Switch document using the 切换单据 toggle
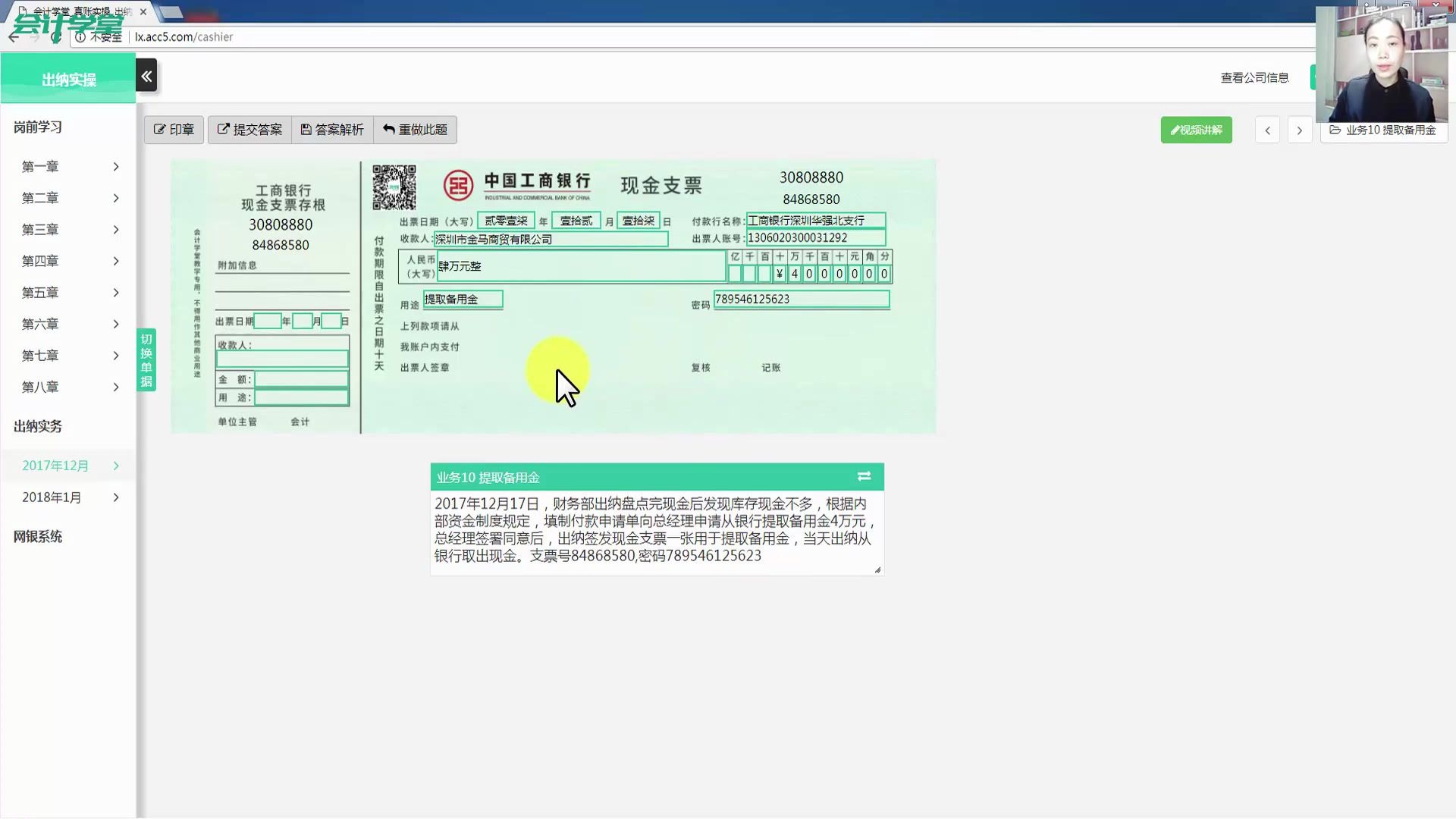 click(x=146, y=359)
